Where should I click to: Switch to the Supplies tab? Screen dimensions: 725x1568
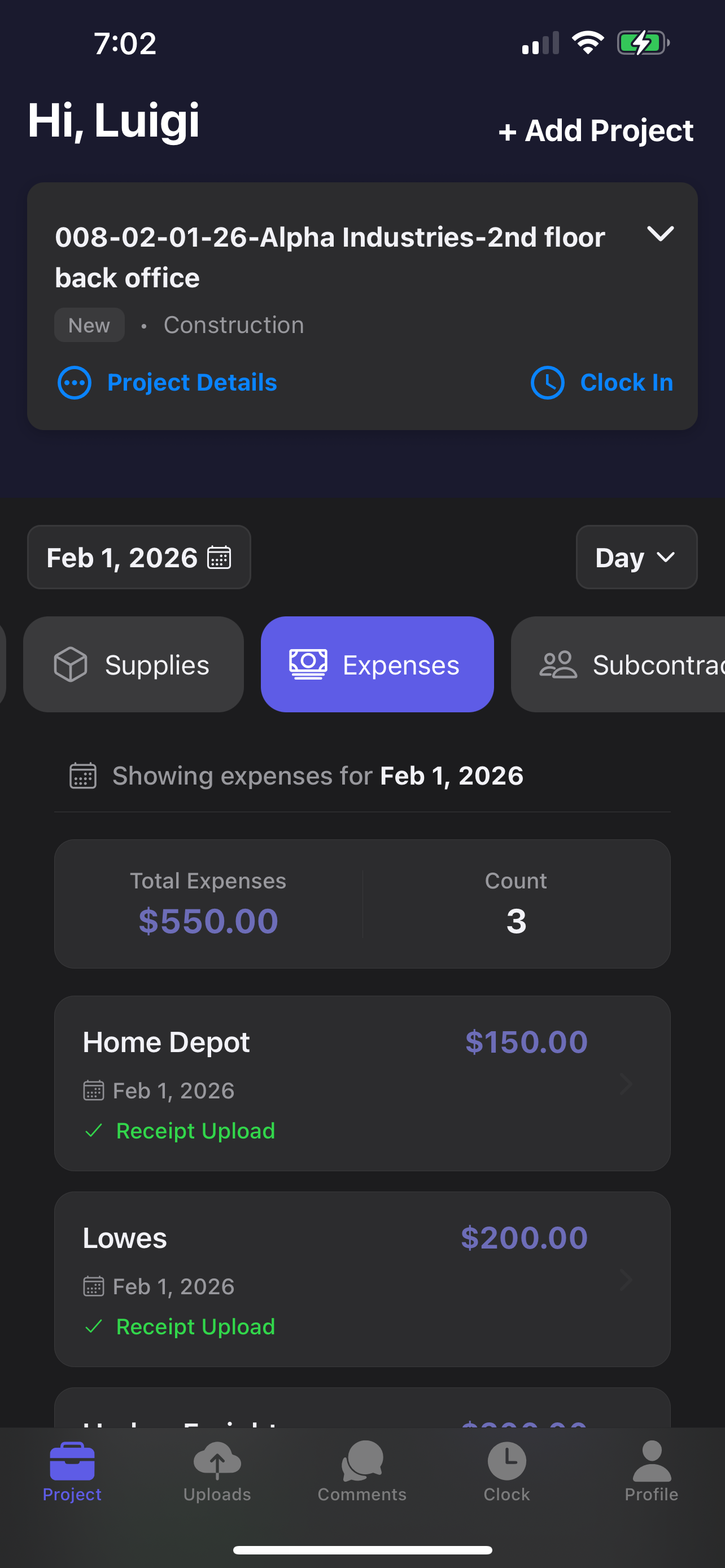point(133,665)
